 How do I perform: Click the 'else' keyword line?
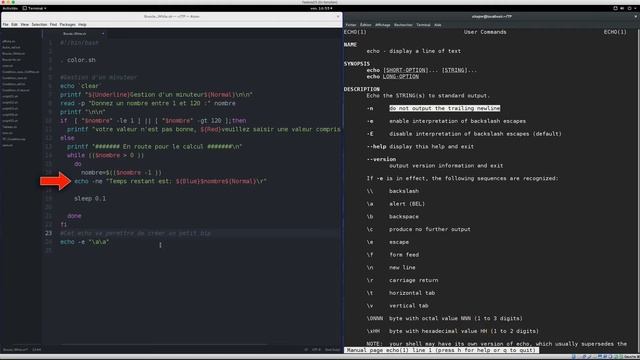tap(67, 138)
